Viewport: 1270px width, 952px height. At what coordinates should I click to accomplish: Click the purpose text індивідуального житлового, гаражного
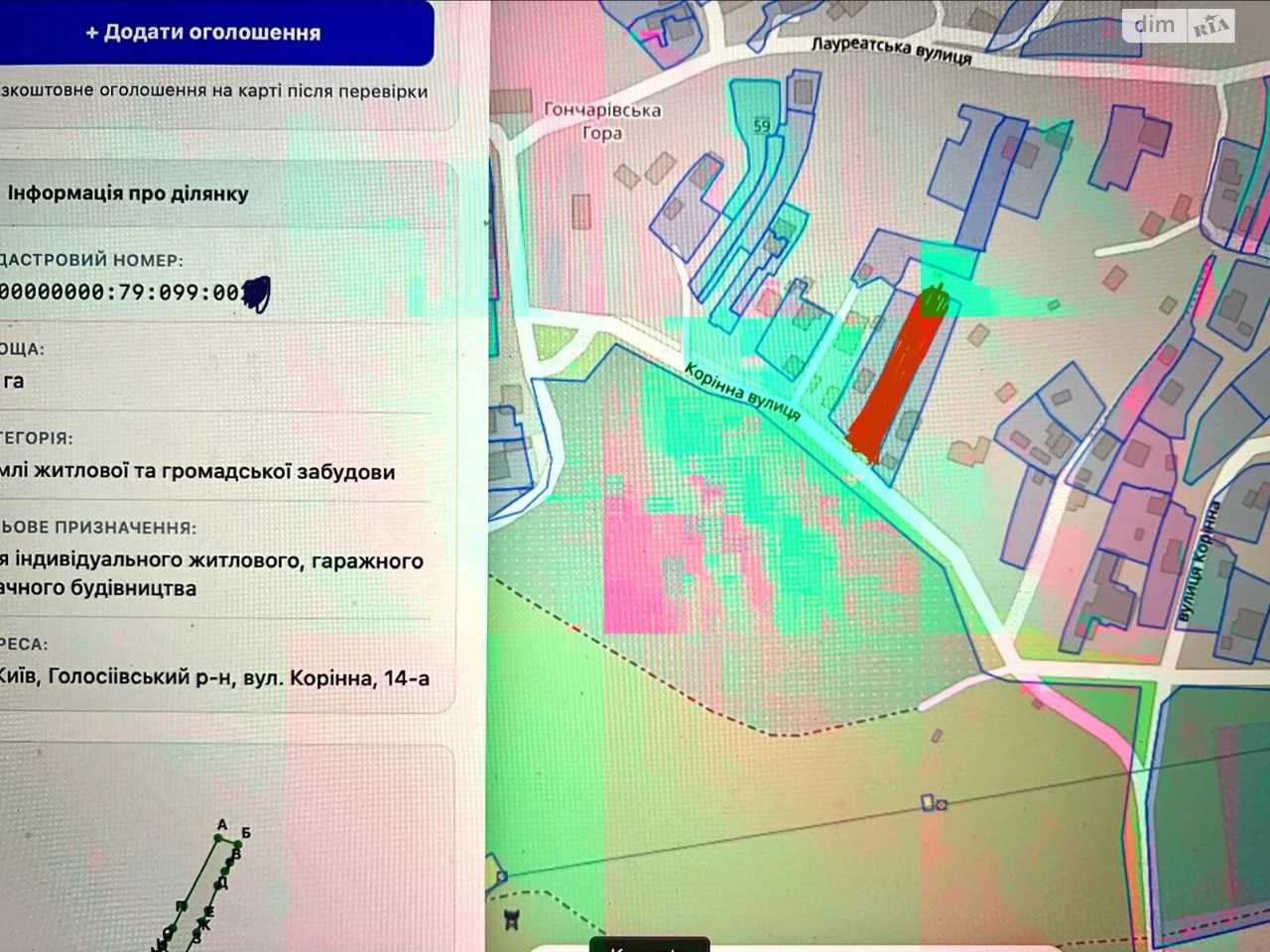[x=219, y=561]
